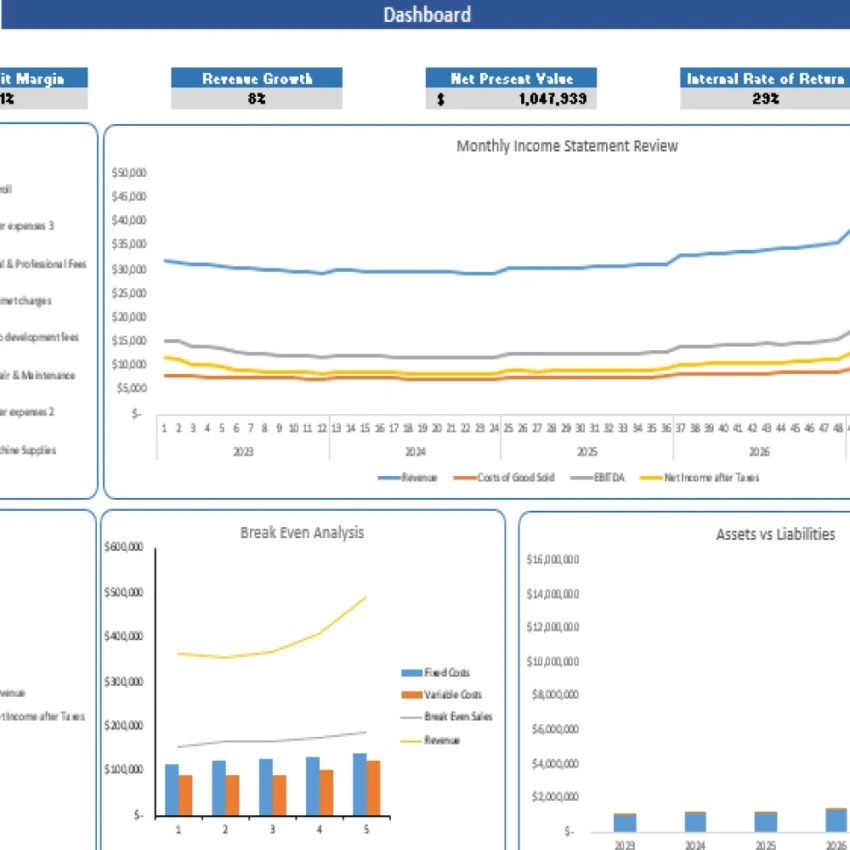
Task: Click the Dashboard title banner
Action: (427, 14)
